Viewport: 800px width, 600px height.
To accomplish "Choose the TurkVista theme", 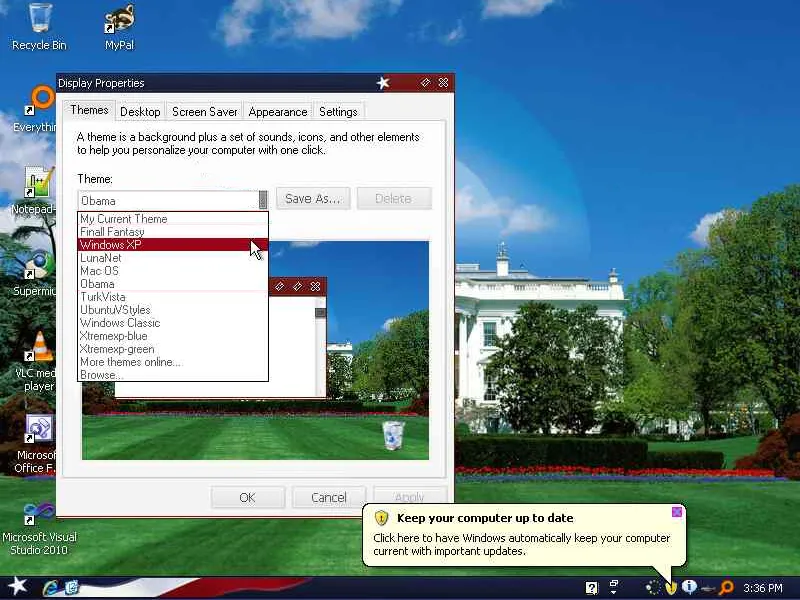I will pyautogui.click(x=173, y=297).
